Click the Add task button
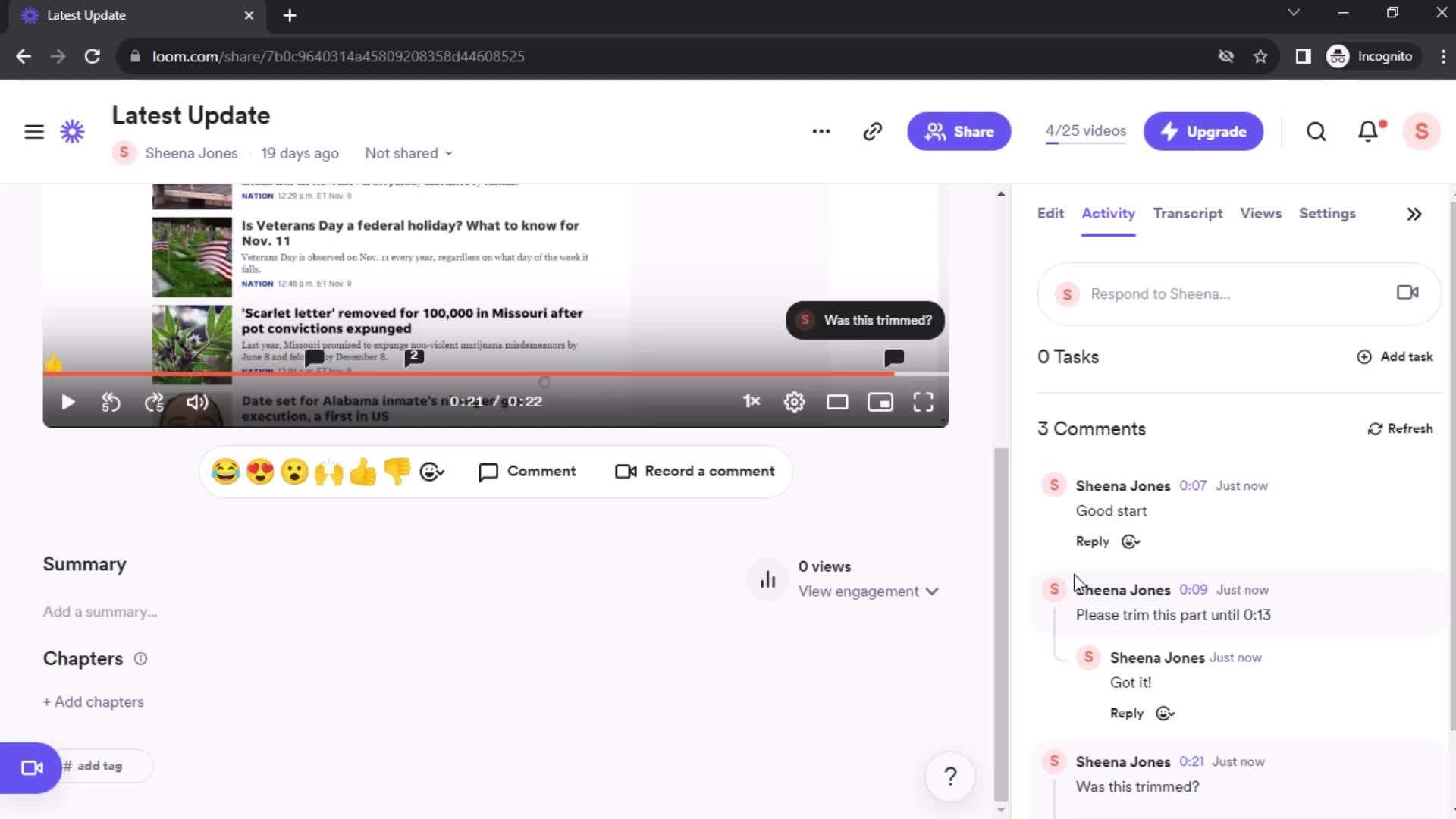This screenshot has height=819, width=1456. pyautogui.click(x=1395, y=356)
